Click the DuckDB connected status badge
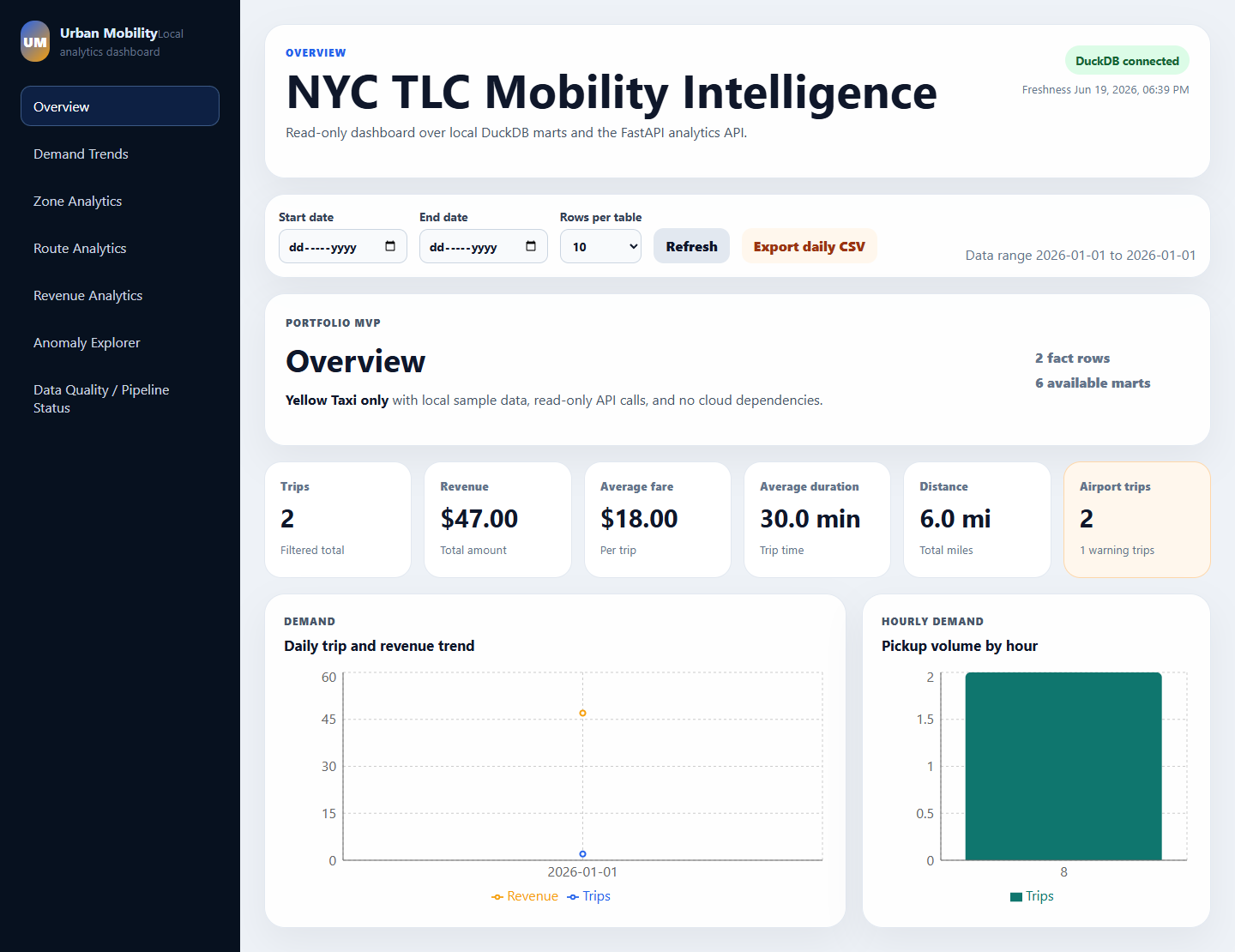1235x952 pixels. pos(1127,61)
